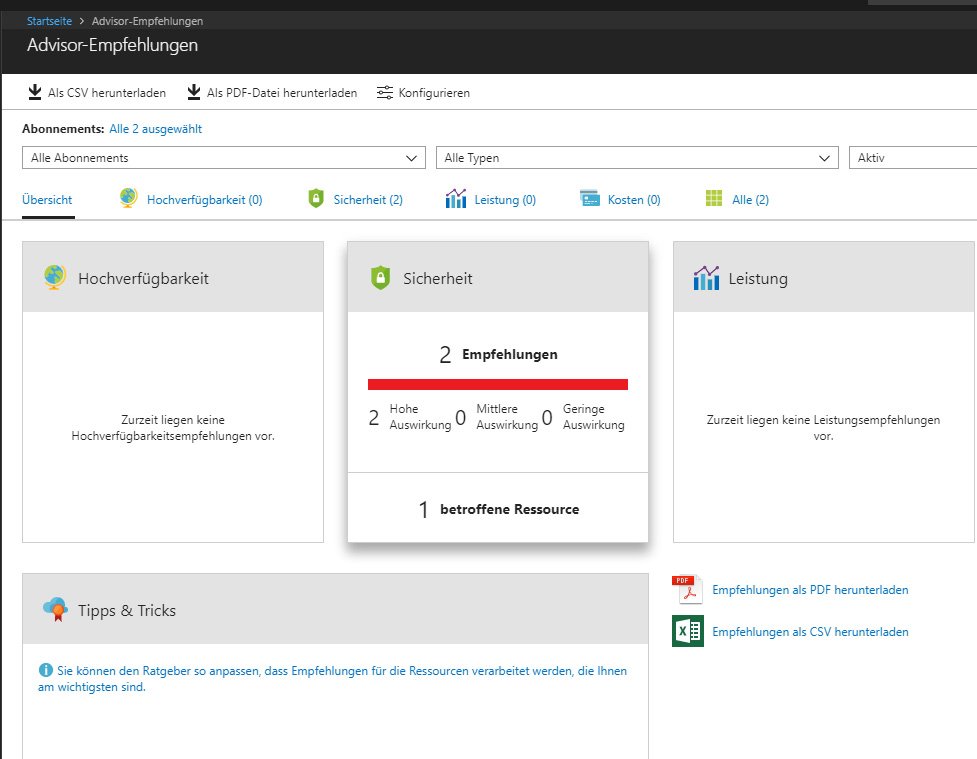
Task: Click the green shield icon on Sicherheit card
Action: (x=380, y=279)
